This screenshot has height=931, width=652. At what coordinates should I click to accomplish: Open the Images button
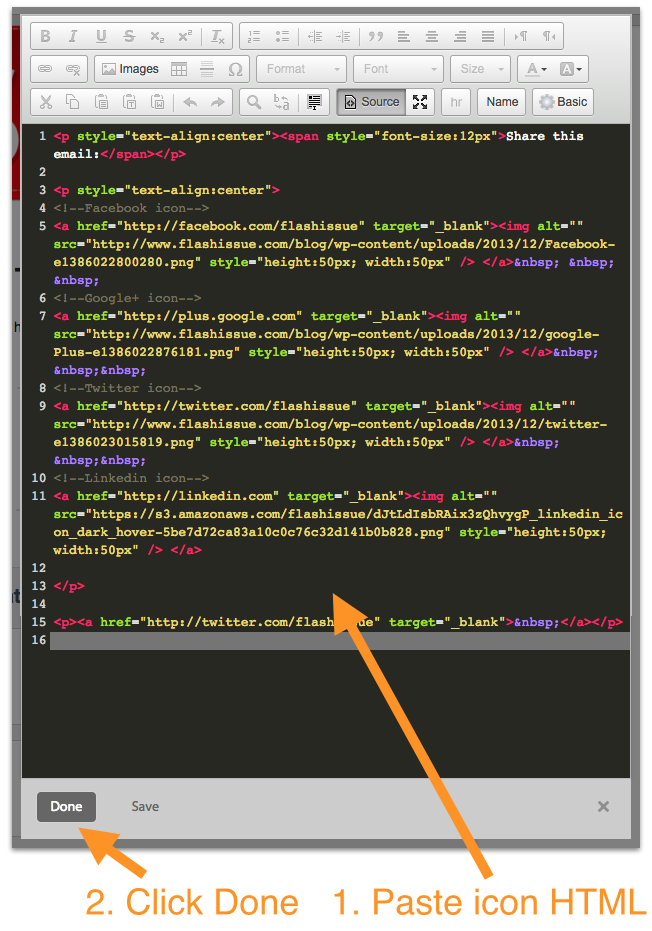click(131, 69)
